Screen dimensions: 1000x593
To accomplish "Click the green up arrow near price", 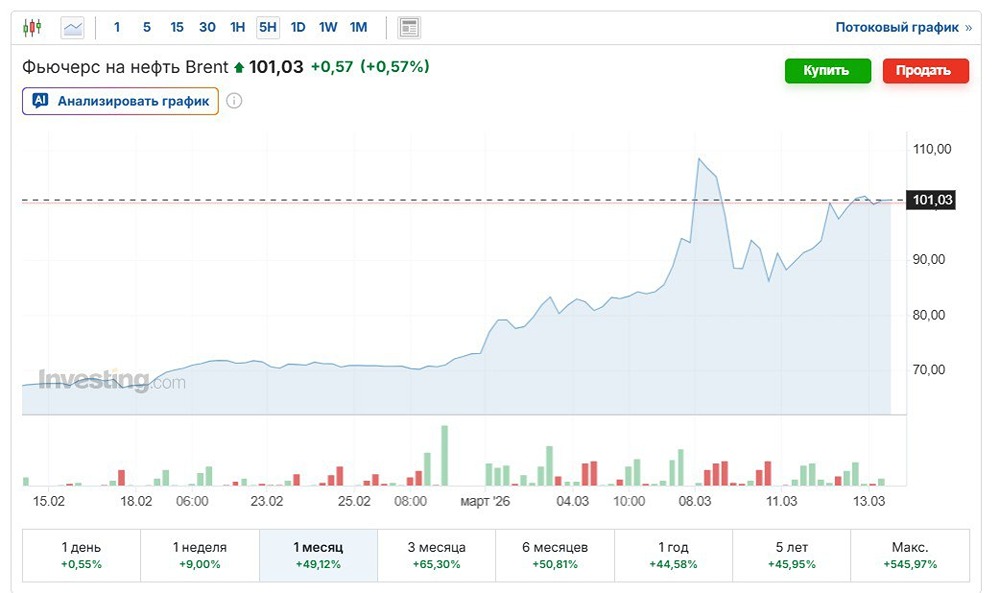I will click(238, 68).
